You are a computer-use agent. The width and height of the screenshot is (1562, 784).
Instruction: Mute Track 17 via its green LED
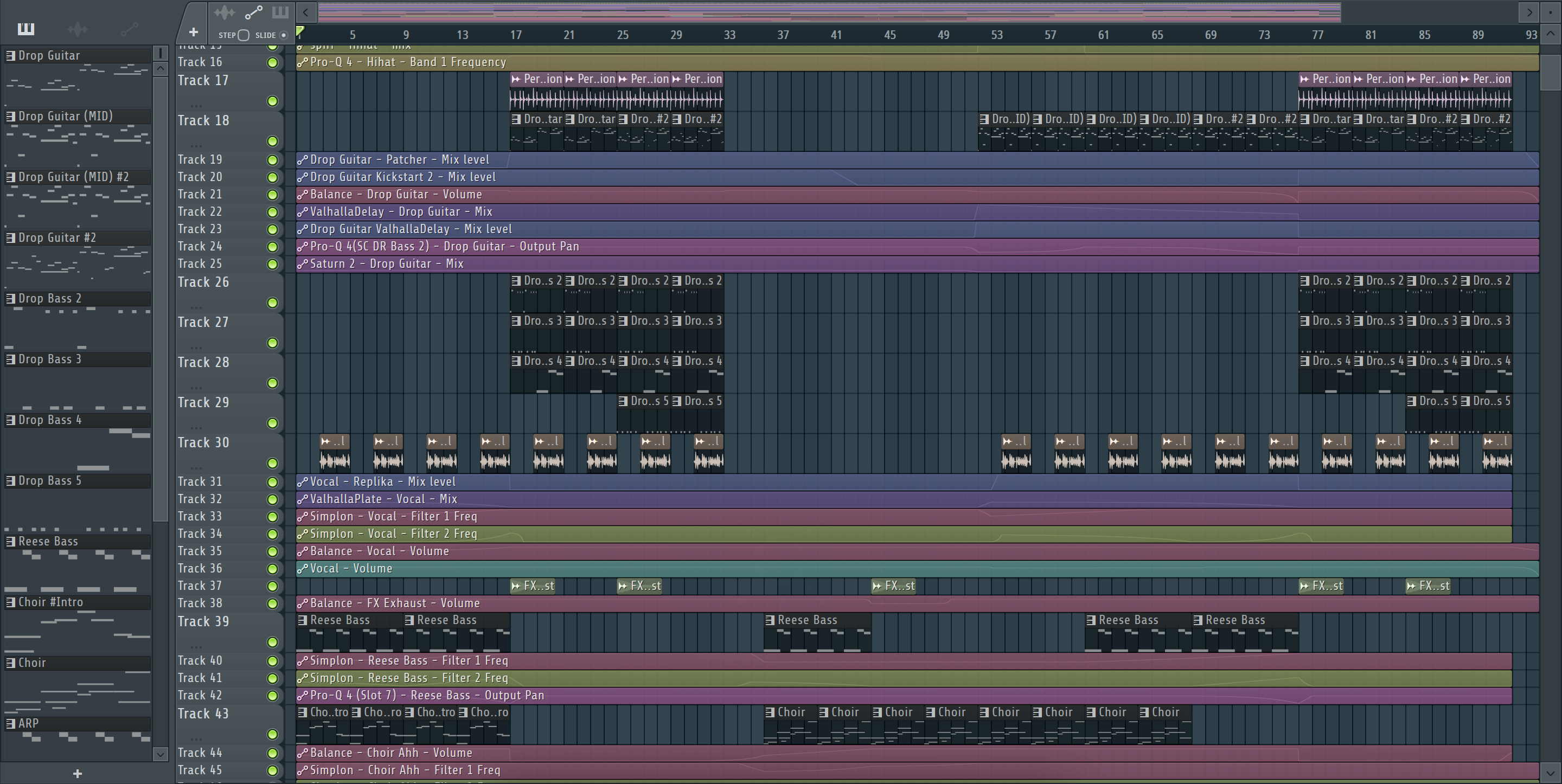272,101
